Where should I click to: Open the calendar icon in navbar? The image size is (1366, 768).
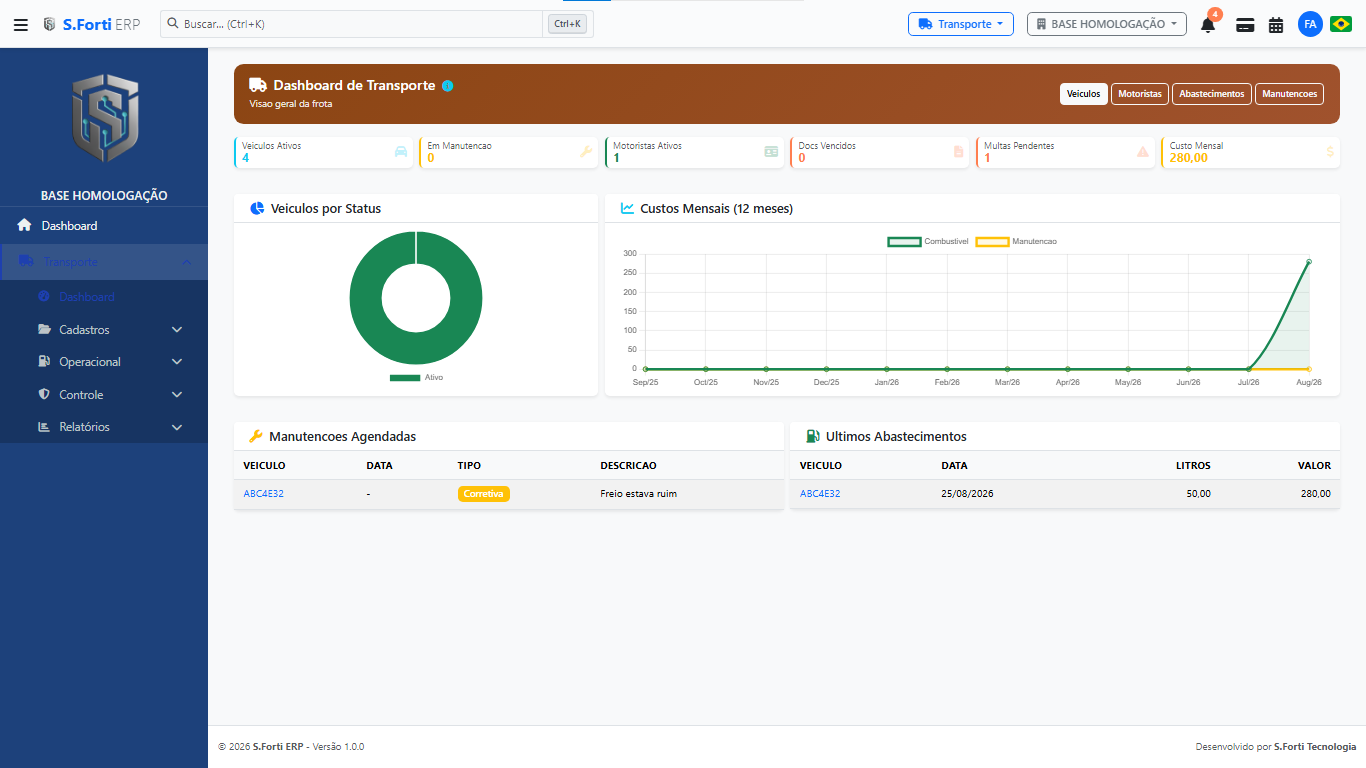[1276, 25]
